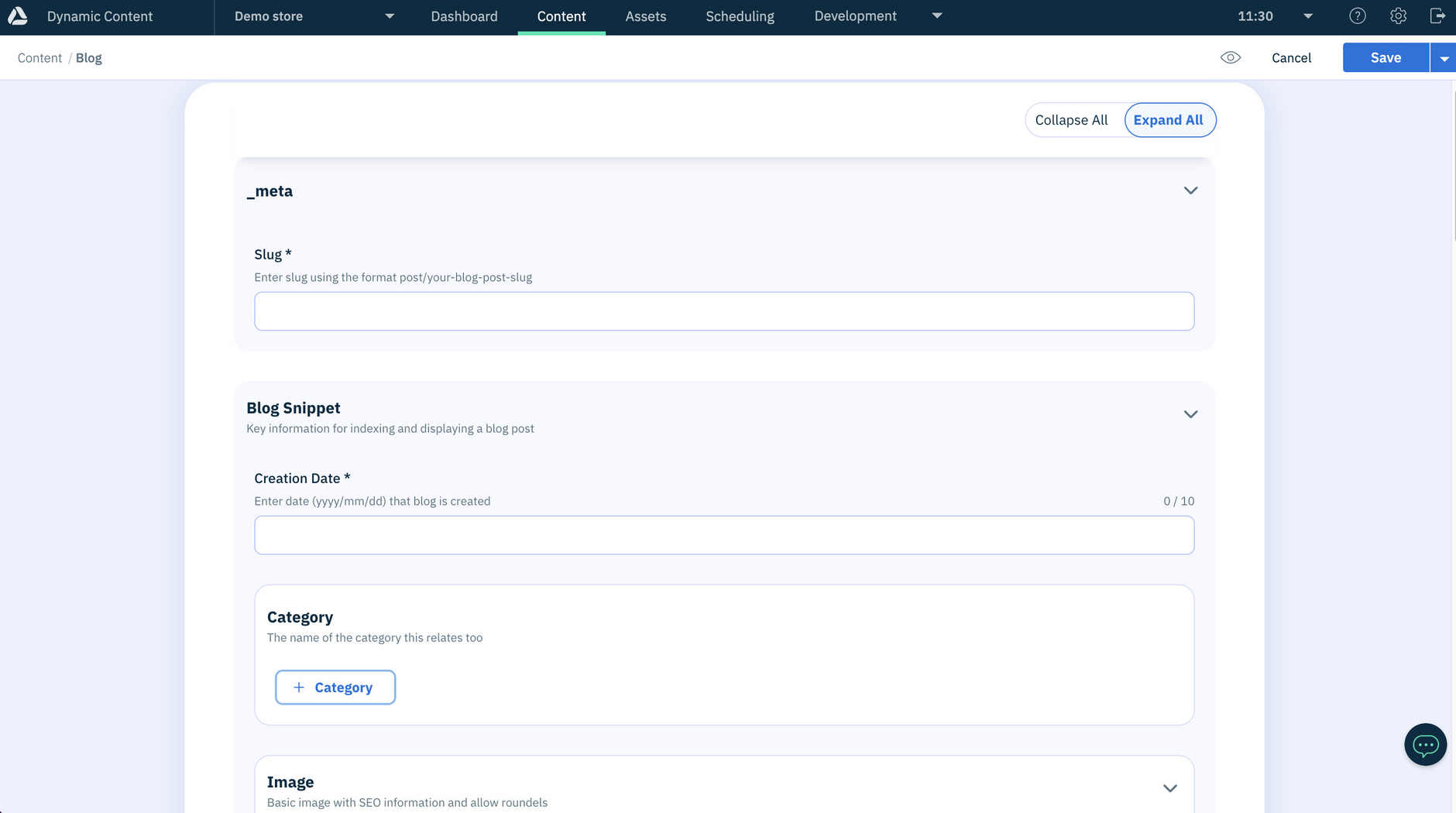Collapse the _meta section chevron
This screenshot has height=813, width=1456.
click(1190, 190)
